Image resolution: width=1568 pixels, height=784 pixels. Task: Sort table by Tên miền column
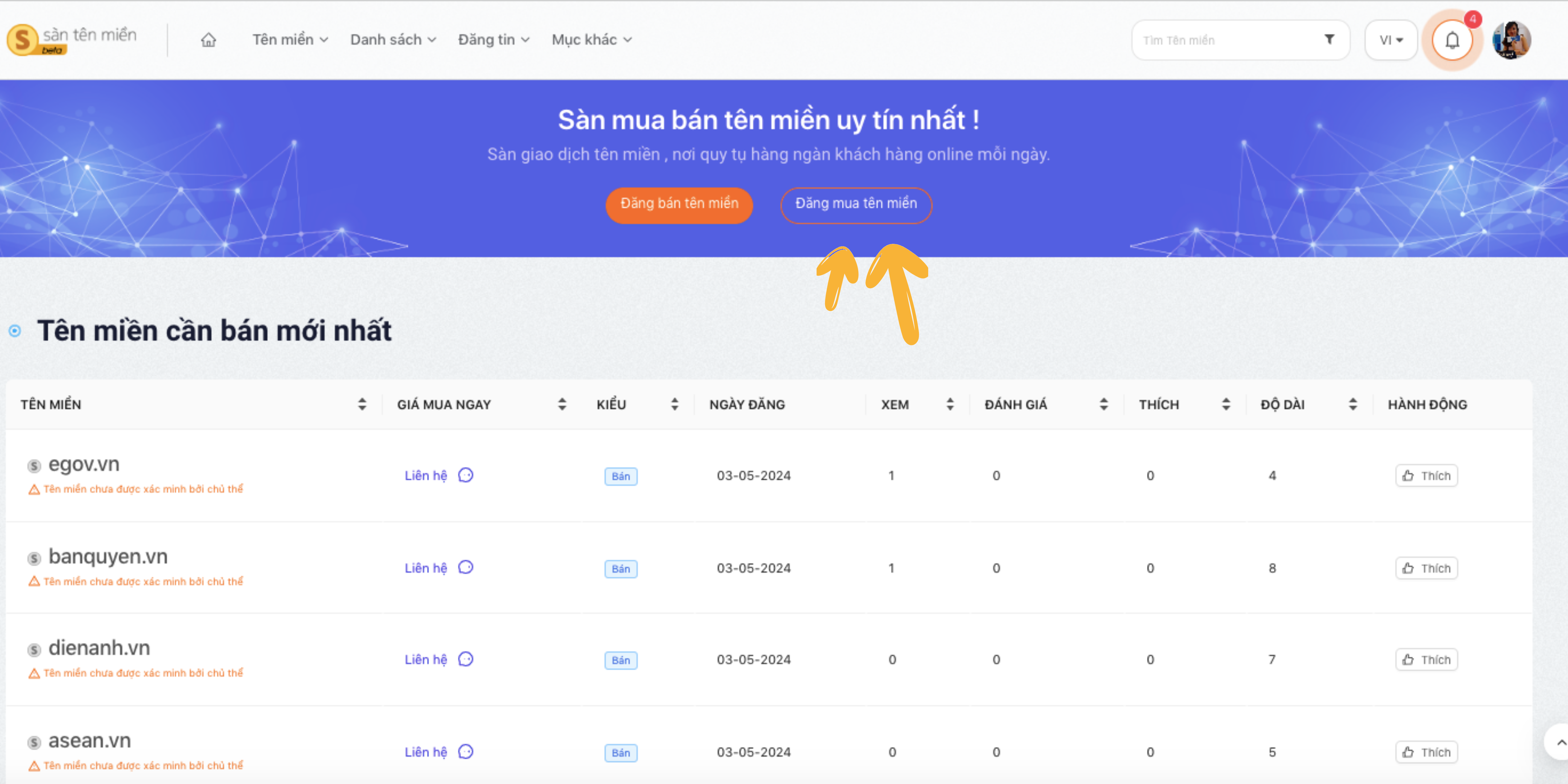tap(362, 404)
